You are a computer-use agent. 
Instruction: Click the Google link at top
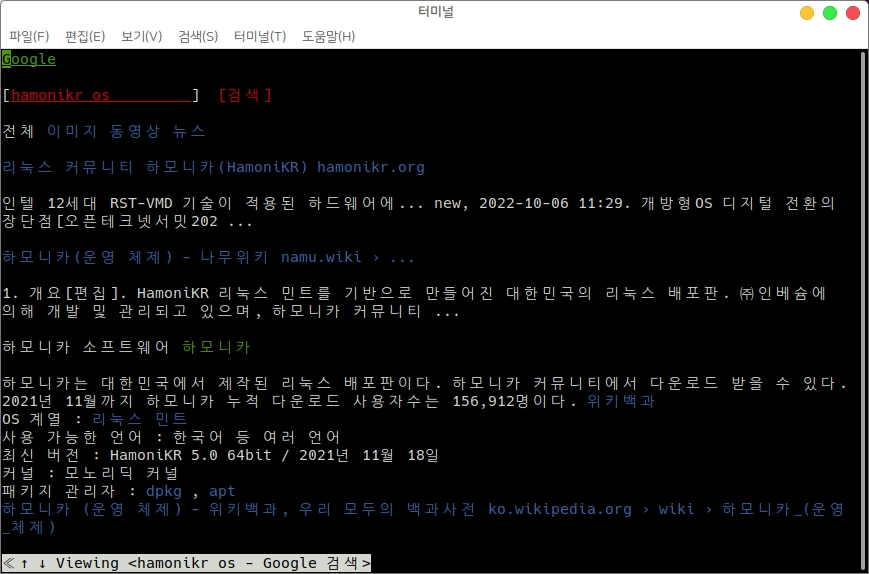[x=29, y=59]
